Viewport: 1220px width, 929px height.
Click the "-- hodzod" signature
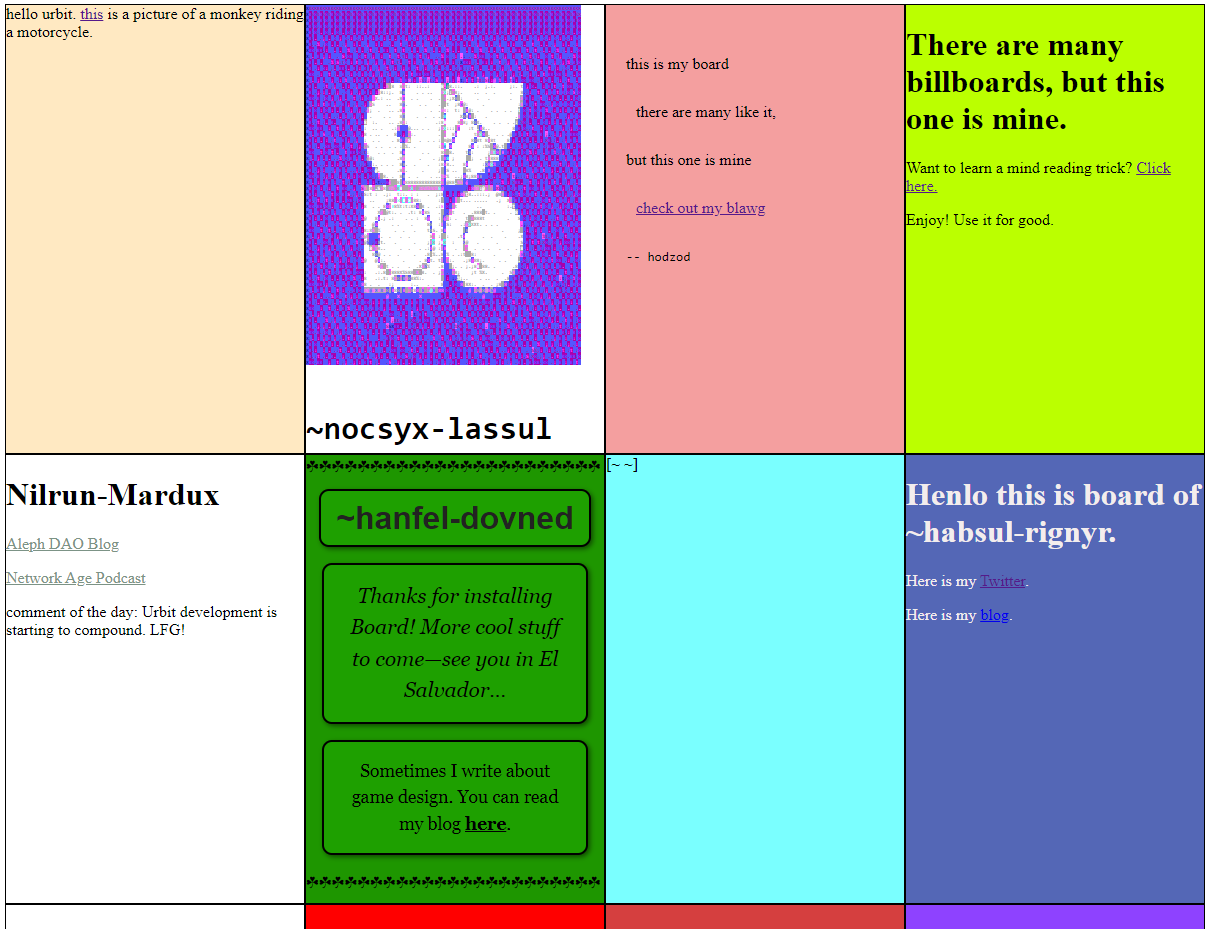click(658, 257)
